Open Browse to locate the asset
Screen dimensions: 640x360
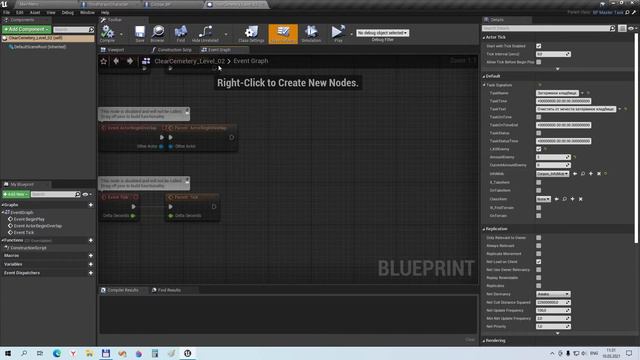tap(158, 33)
